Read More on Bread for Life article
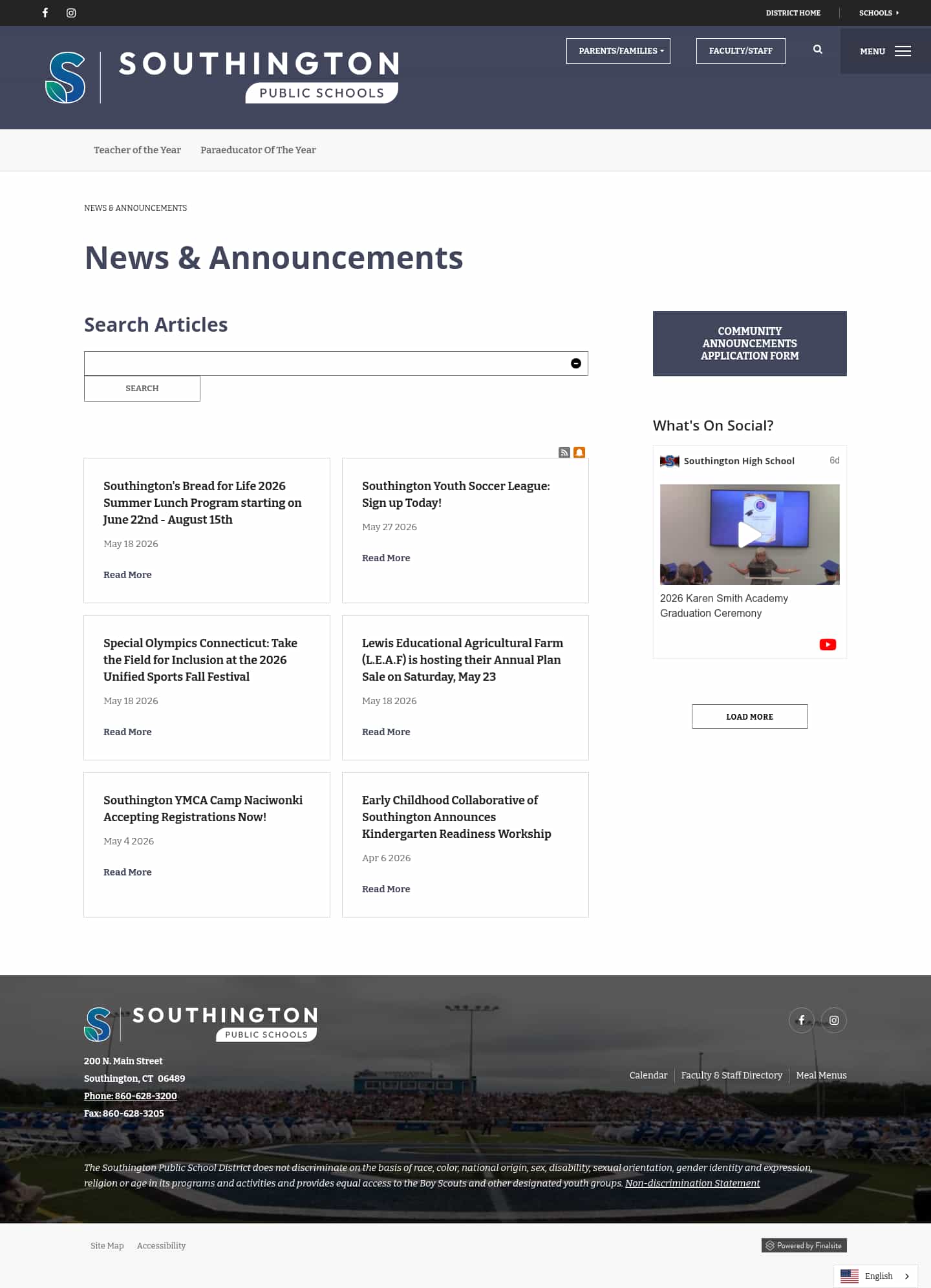Screen dimensions: 931x1288 127,575
